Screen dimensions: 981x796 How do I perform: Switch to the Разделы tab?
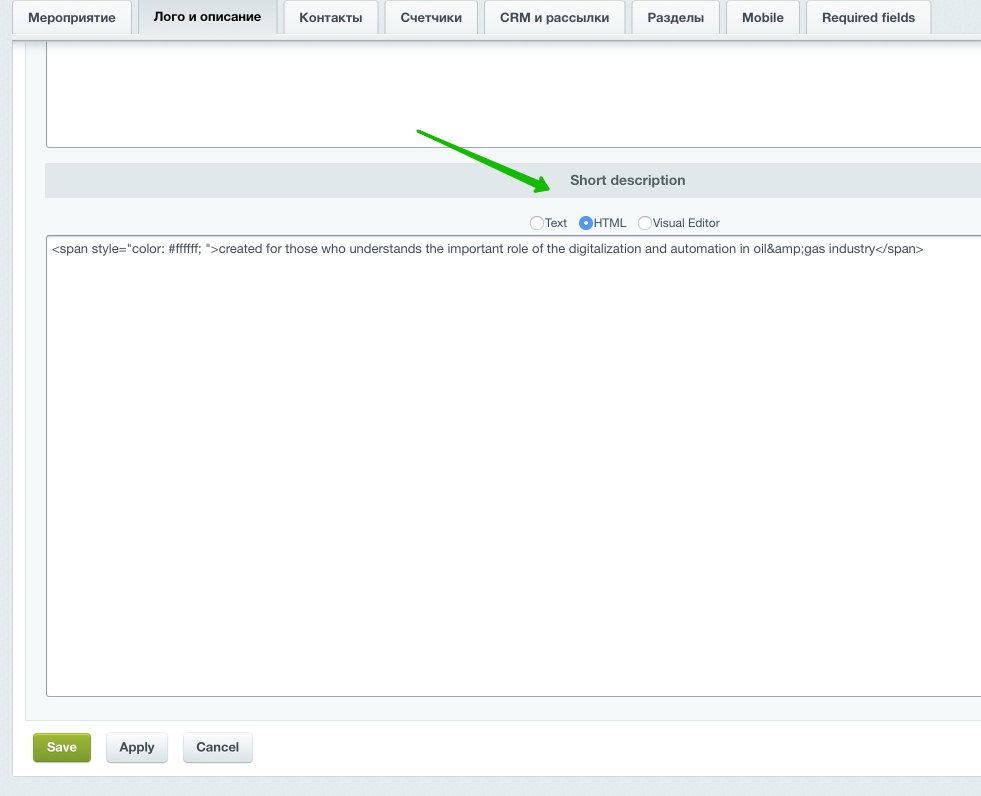point(675,18)
